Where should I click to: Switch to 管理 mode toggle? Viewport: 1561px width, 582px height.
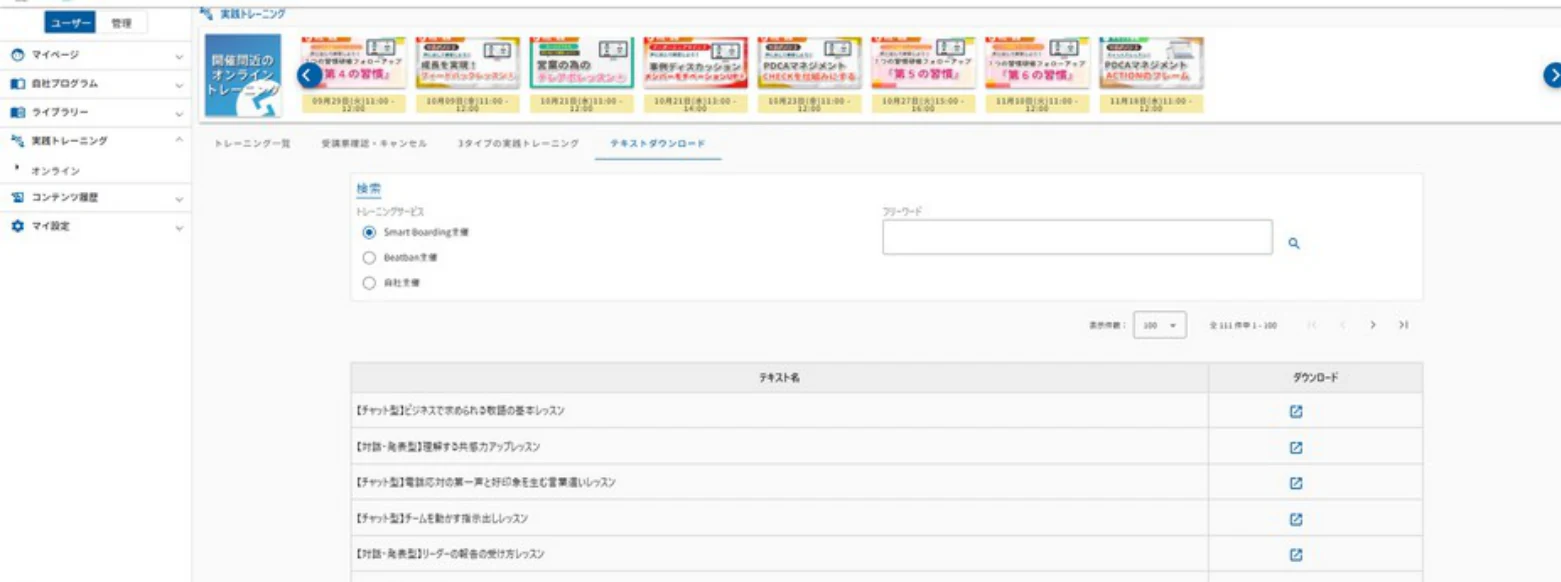pyautogui.click(x=122, y=23)
